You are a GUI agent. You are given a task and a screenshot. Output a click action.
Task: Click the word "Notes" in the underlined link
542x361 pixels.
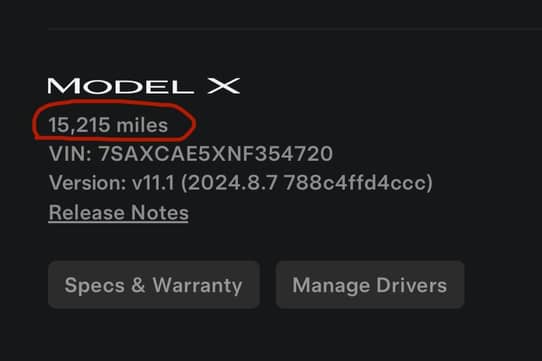[160, 212]
